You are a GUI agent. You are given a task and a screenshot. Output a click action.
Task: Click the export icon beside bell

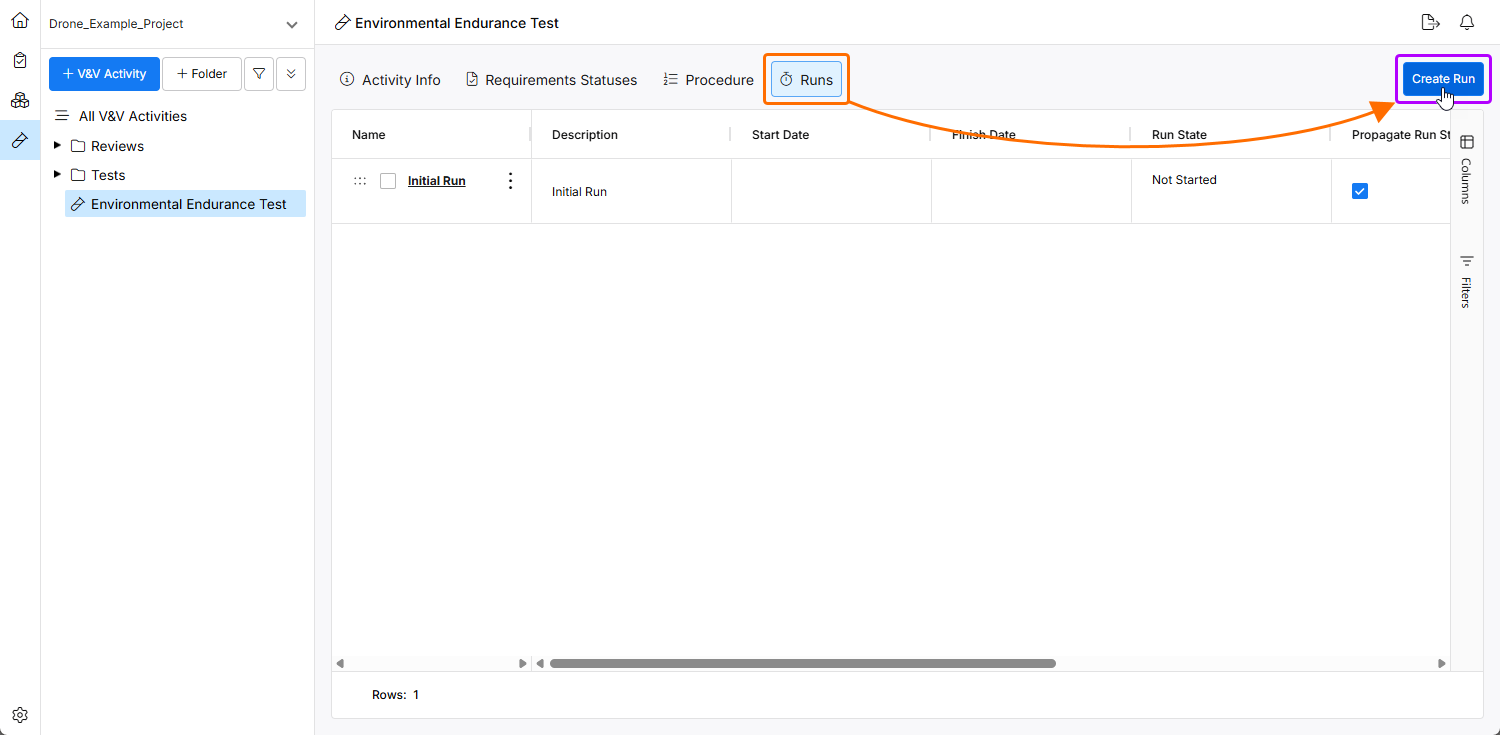1430,22
